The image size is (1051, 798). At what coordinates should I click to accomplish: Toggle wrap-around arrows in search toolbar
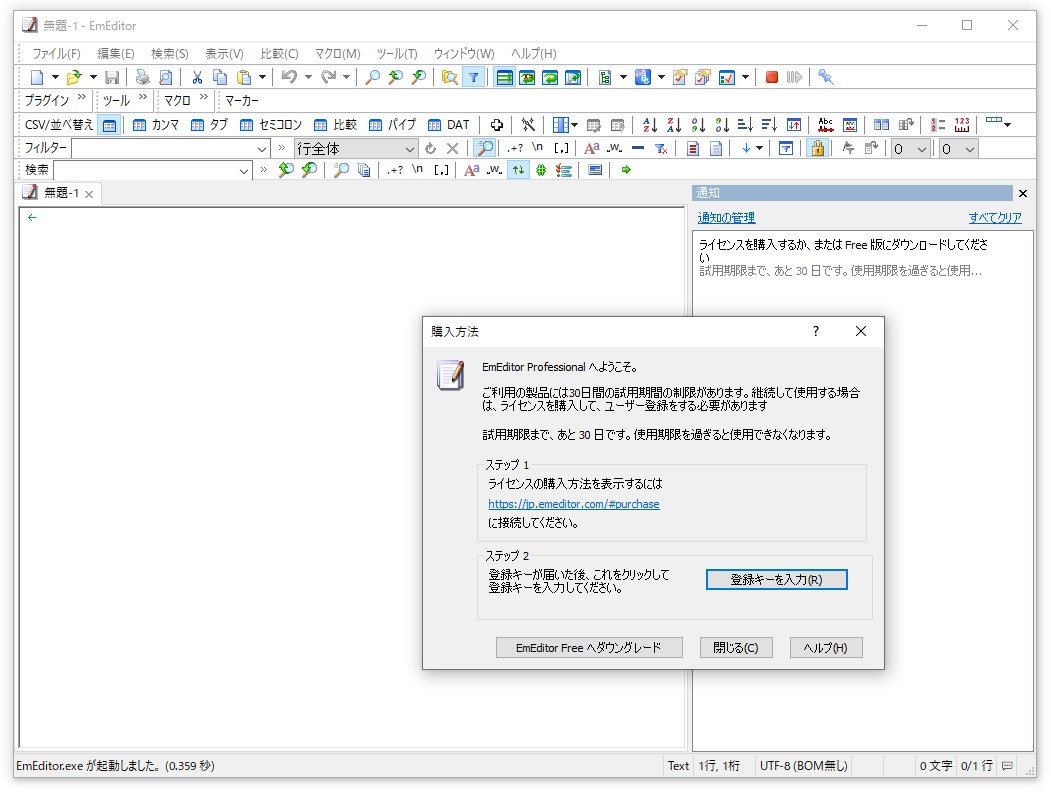(x=518, y=170)
